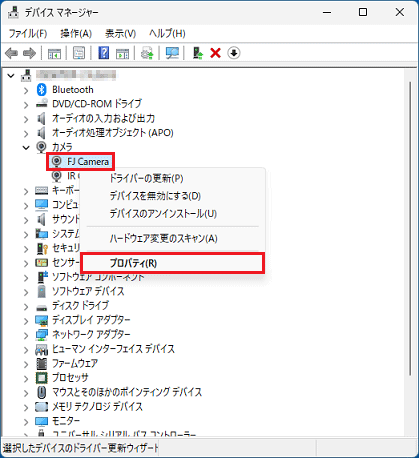Choose プロパティ(R) from context menu
This screenshot has height=458, width=419.
[x=173, y=263]
